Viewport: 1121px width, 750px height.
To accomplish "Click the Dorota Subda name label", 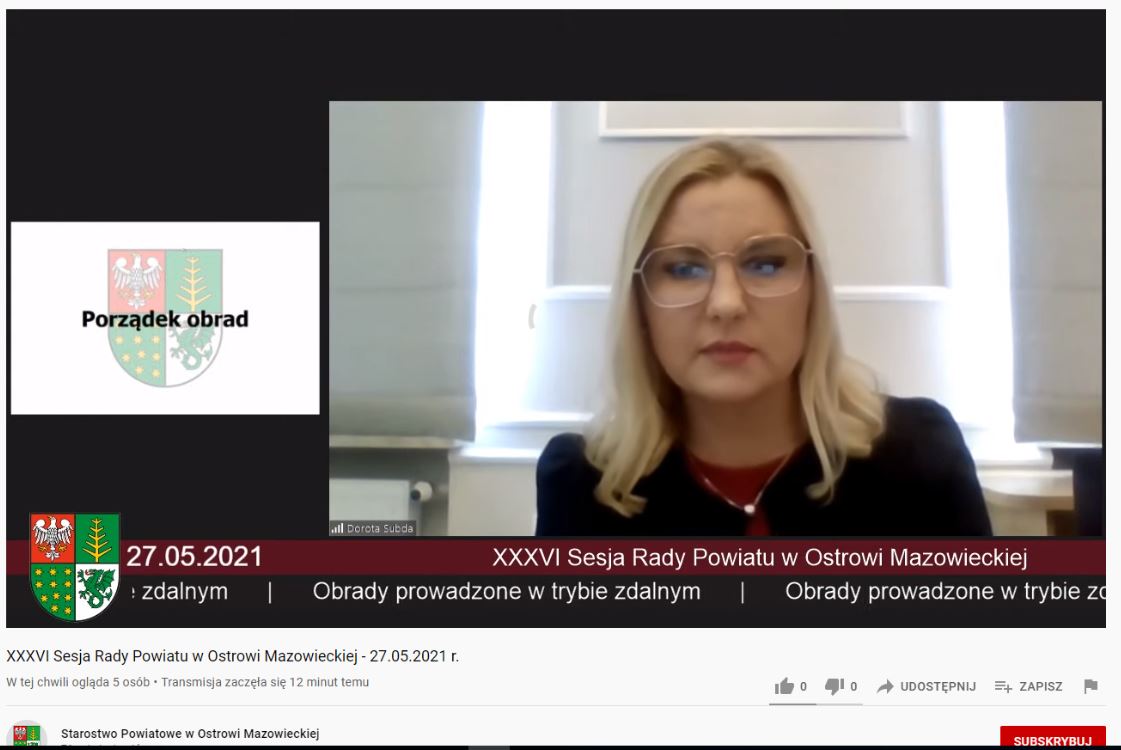I will coord(380,528).
